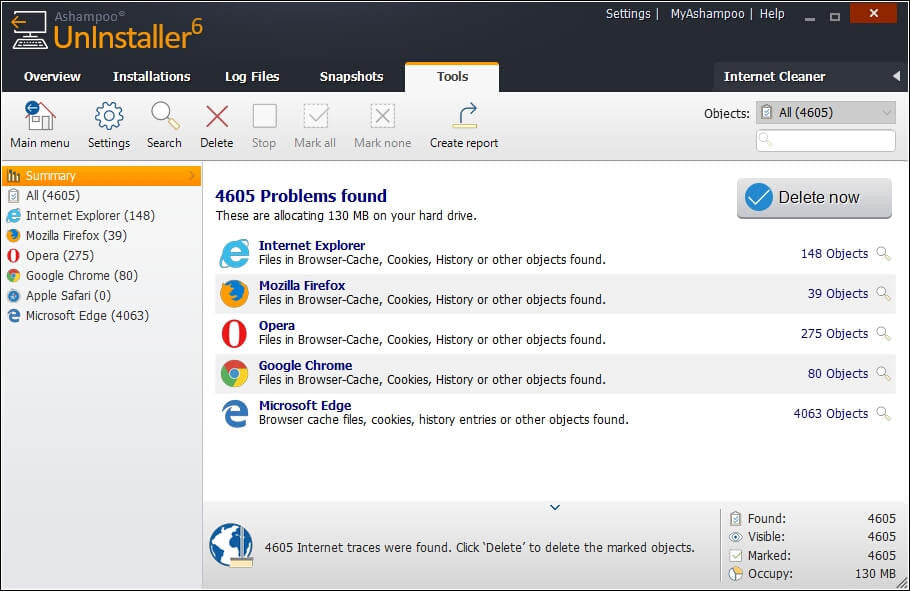The image size is (910, 591).
Task: Switch to the Snapshots tab
Action: coord(351,77)
